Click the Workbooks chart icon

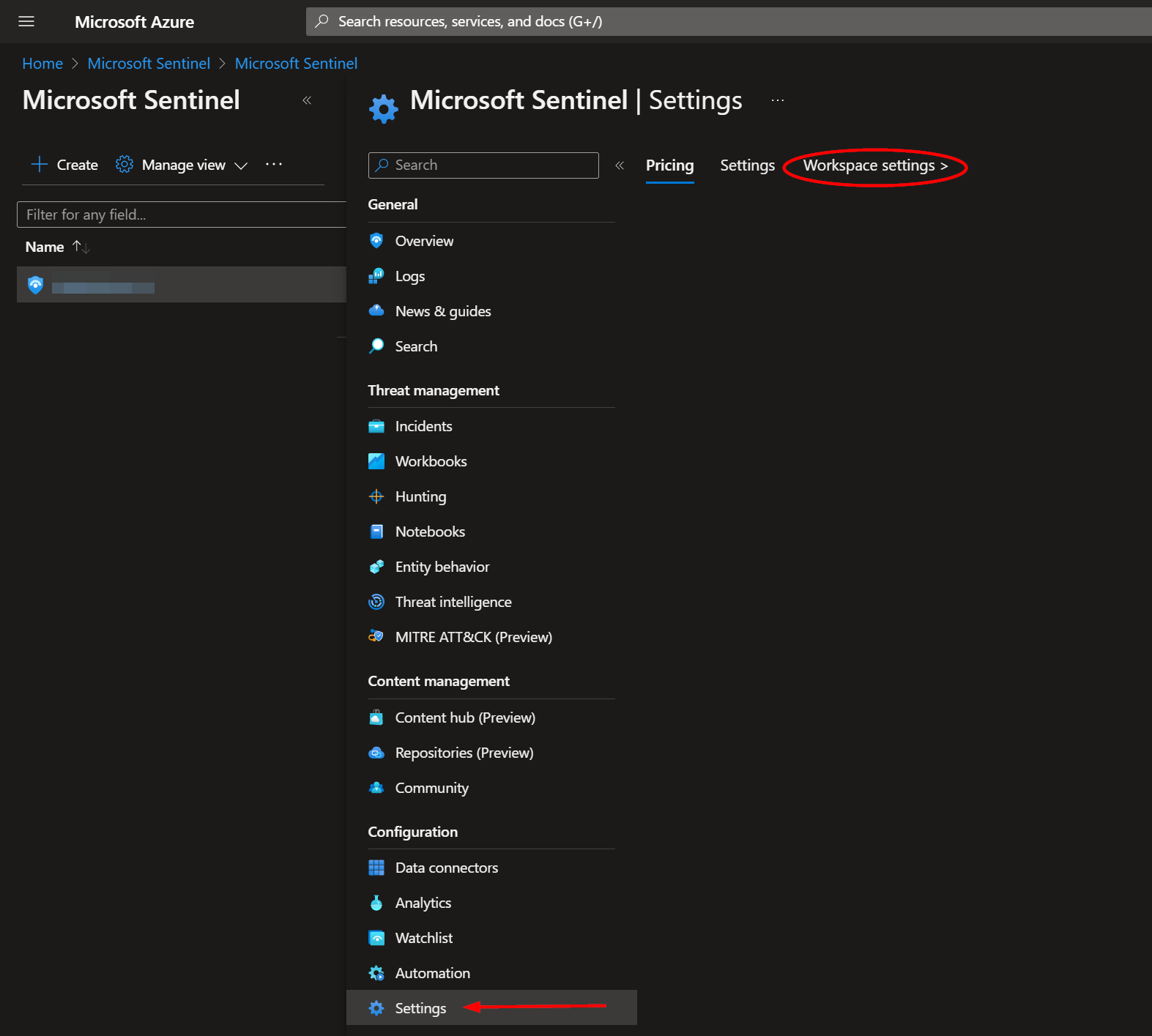click(376, 461)
